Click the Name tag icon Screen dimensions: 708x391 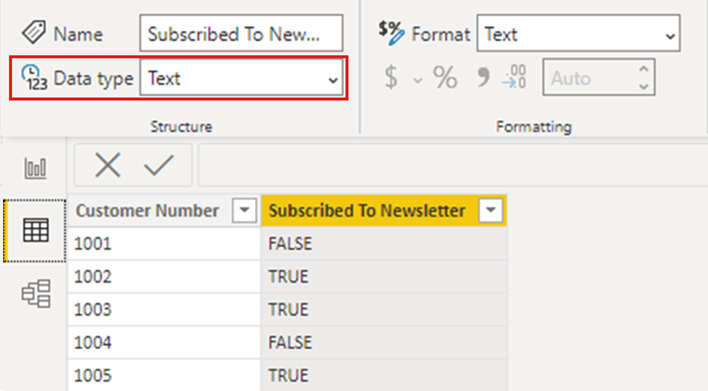[34, 33]
